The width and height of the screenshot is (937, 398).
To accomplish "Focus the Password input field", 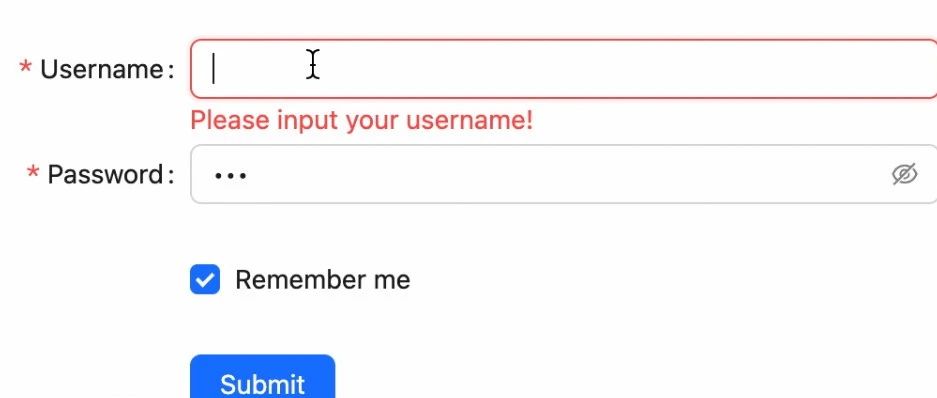I will [564, 174].
